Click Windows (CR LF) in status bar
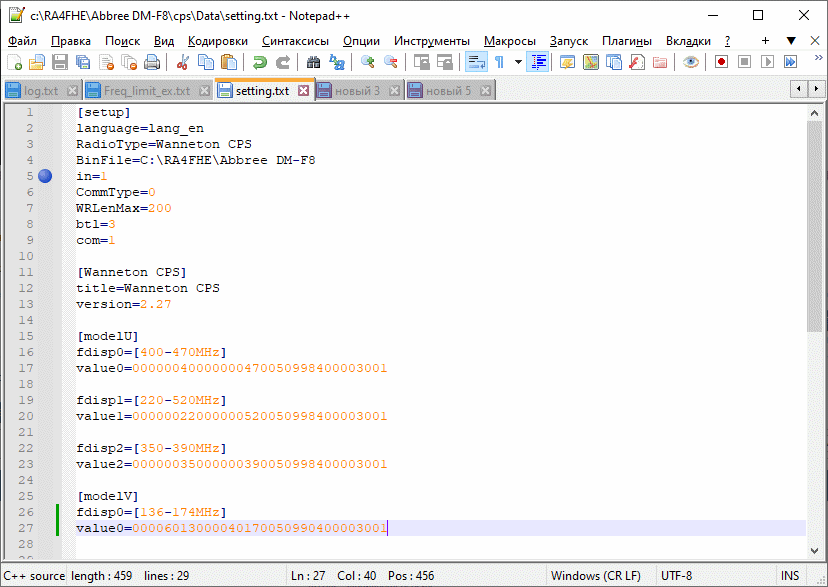The height and width of the screenshot is (587, 828). coord(596,575)
